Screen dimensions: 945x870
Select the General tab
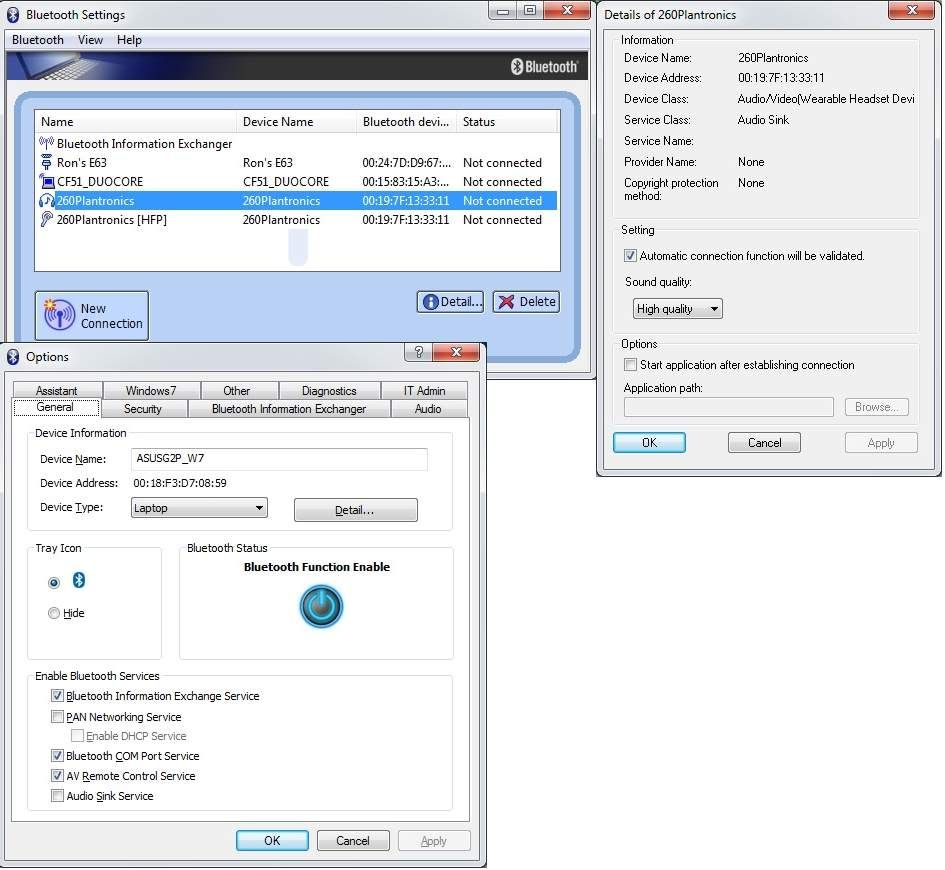tap(55, 407)
